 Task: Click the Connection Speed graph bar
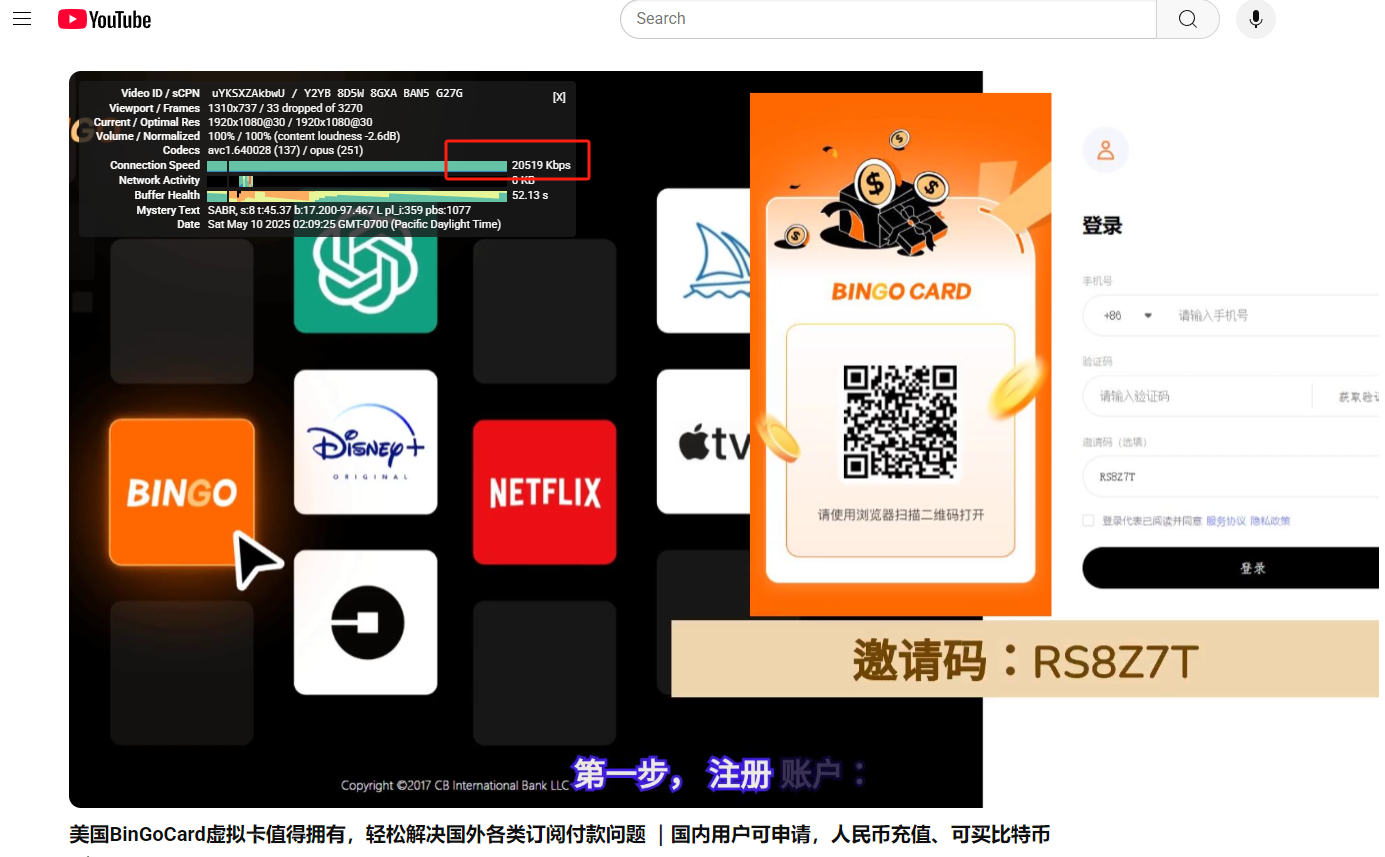(357, 165)
